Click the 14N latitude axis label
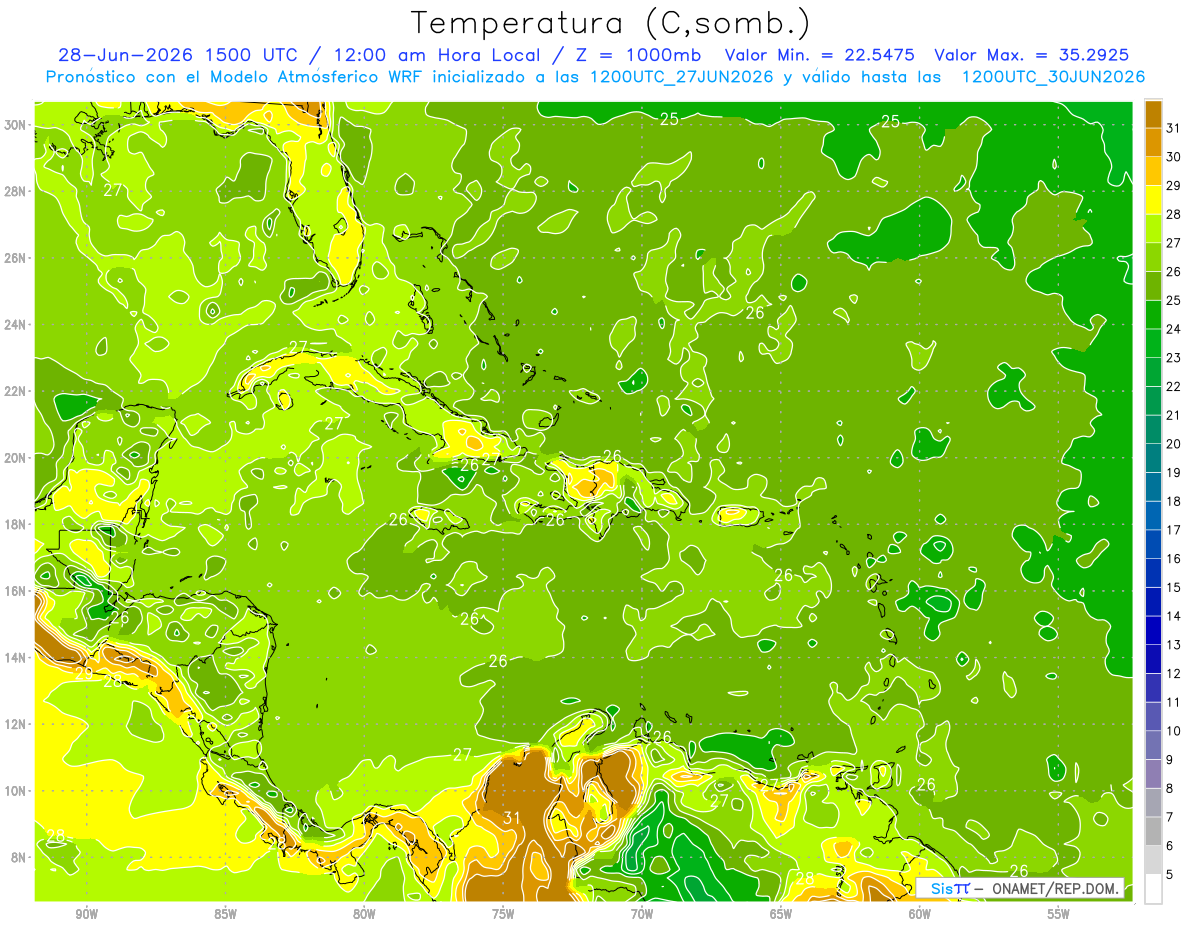1200x927 pixels. click(17, 657)
